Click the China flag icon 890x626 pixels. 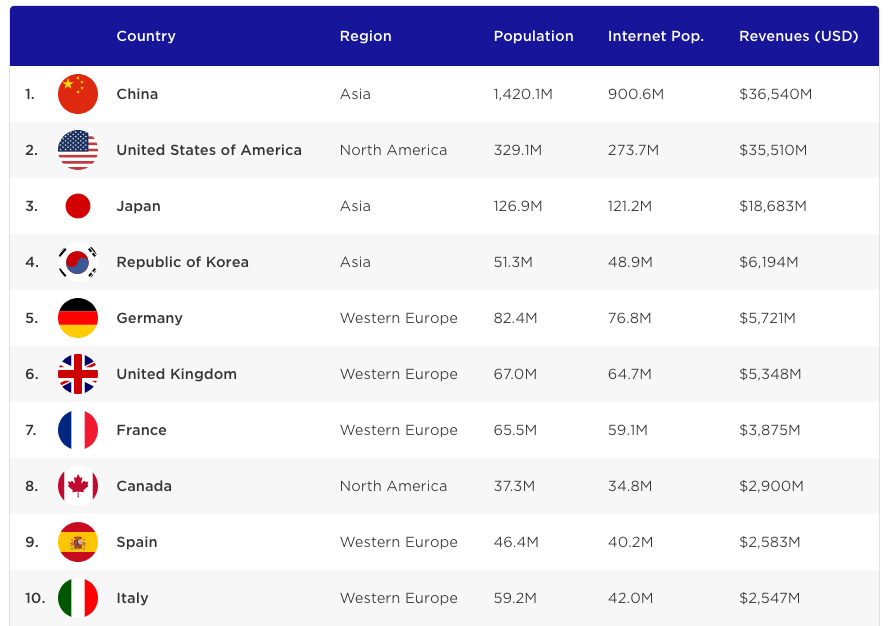[77, 94]
